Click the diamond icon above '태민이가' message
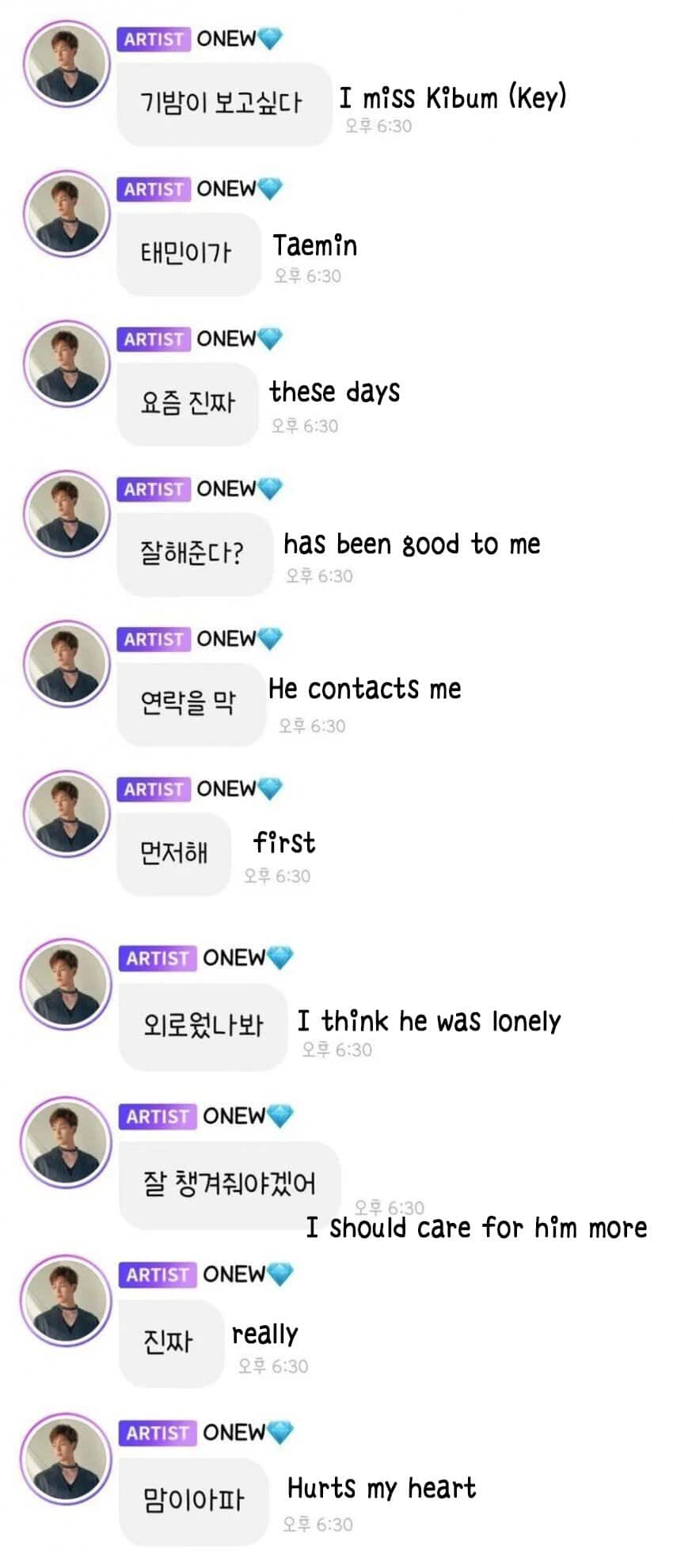This screenshot has width=673, height=1568. tap(270, 188)
